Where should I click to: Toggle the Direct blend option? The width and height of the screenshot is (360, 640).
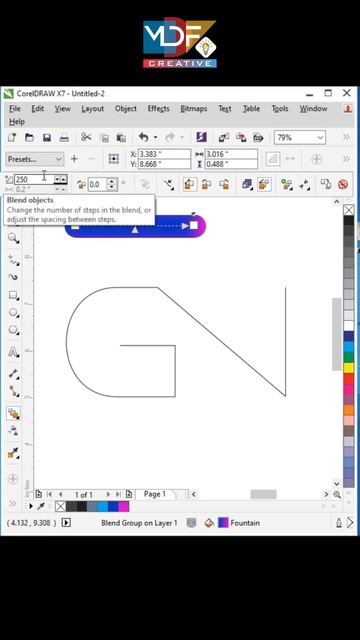point(188,184)
